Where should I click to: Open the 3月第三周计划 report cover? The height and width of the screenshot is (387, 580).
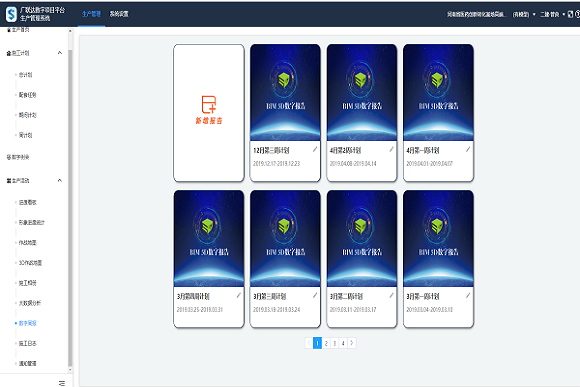(285, 239)
